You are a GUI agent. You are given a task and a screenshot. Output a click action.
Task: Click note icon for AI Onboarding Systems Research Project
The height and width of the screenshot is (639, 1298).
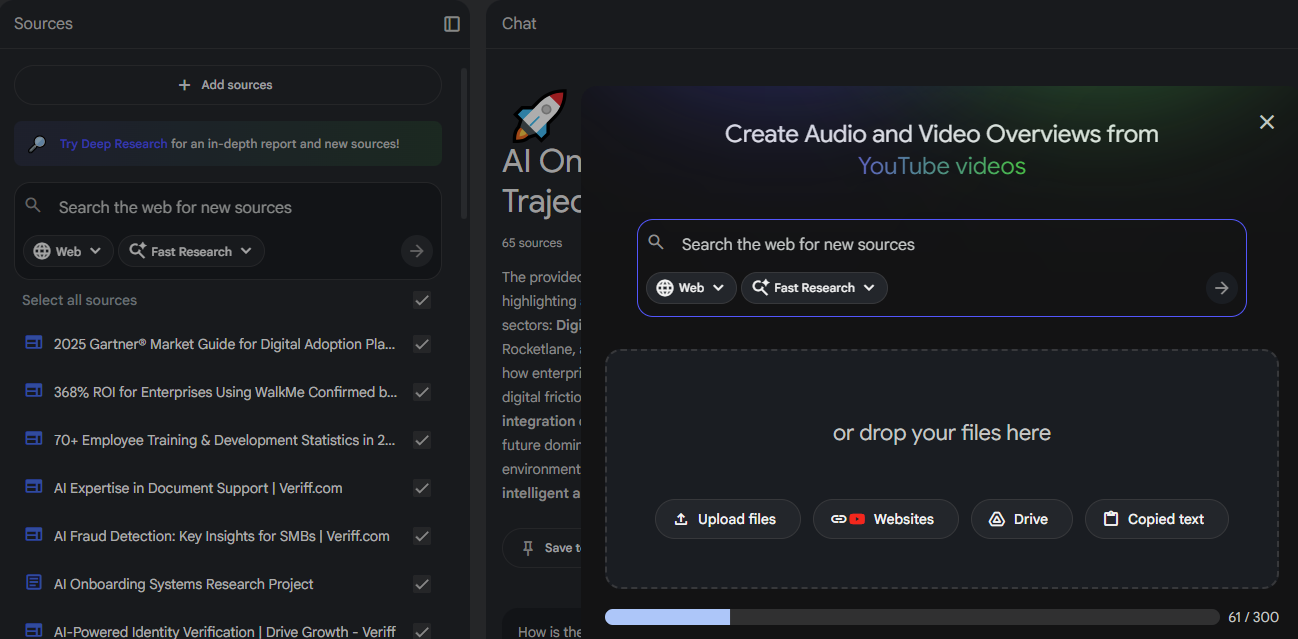tap(34, 583)
